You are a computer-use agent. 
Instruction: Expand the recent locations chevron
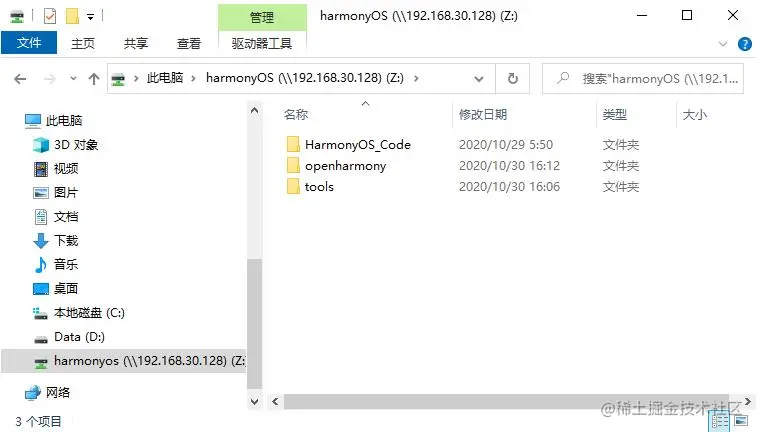point(73,78)
